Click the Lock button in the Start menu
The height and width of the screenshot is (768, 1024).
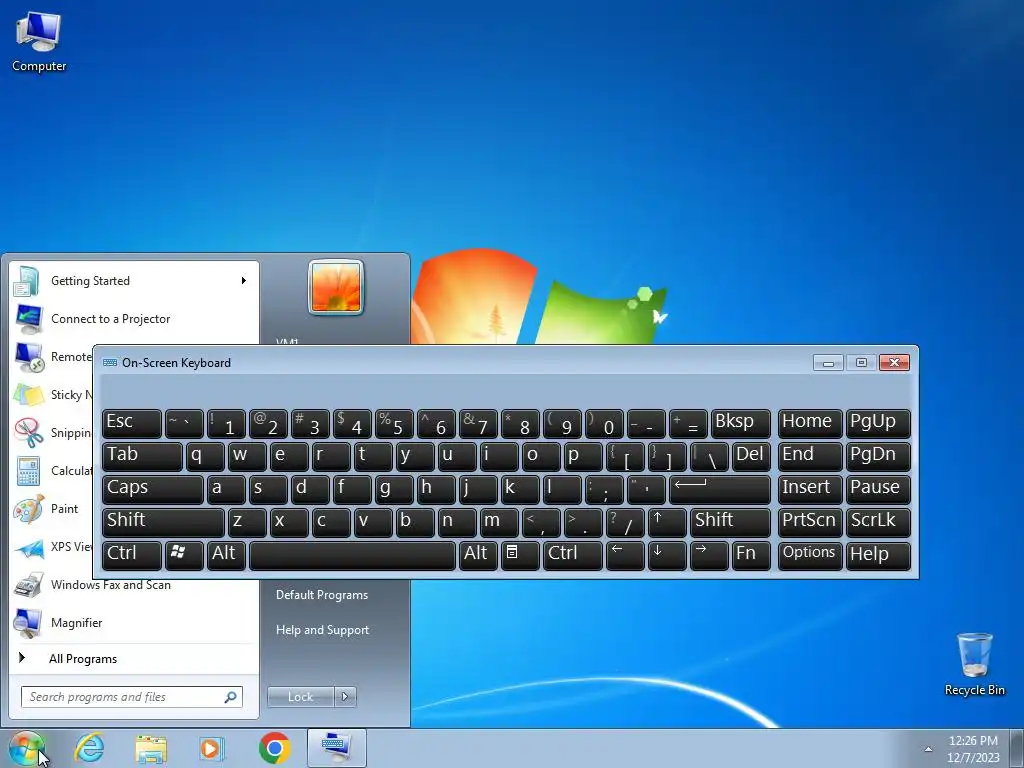click(300, 697)
